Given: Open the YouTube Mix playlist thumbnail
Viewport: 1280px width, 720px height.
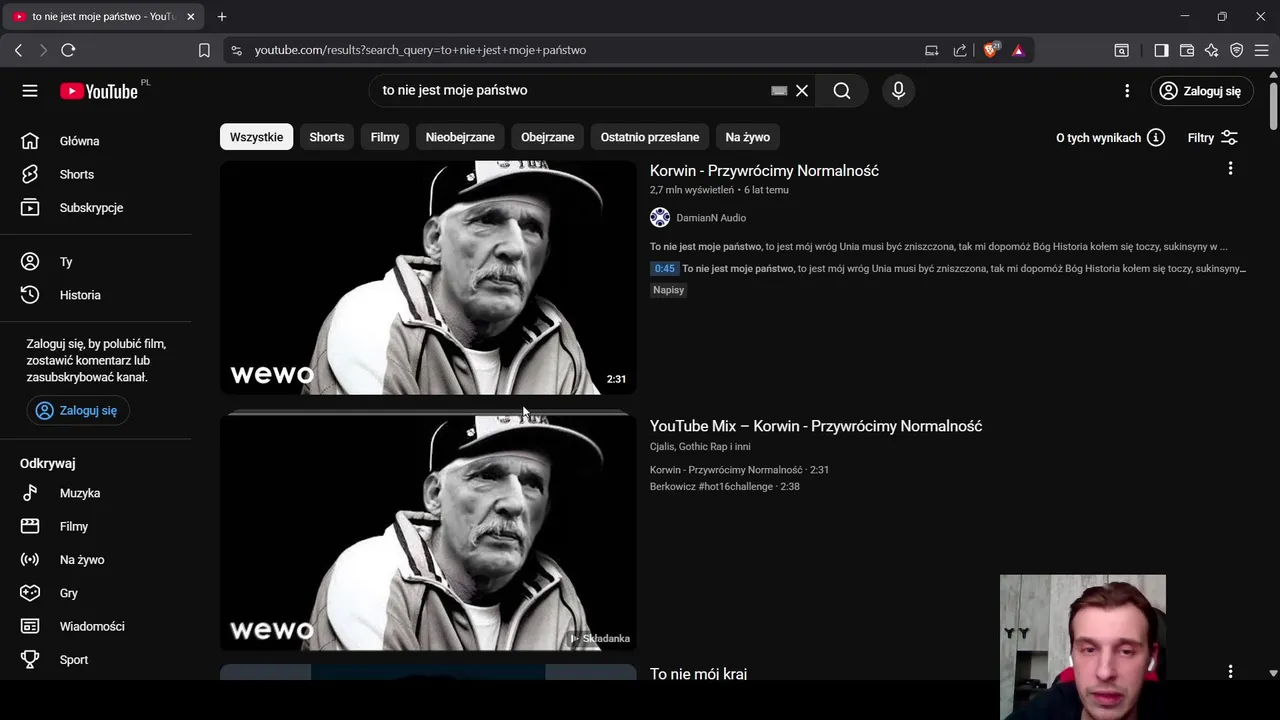Looking at the screenshot, I should [428, 533].
